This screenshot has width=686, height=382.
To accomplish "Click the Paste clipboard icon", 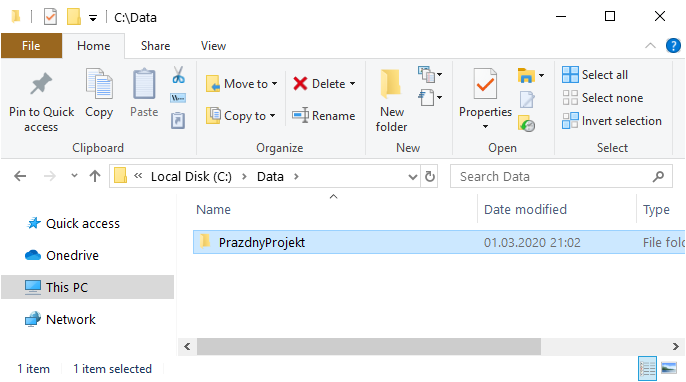I will (144, 84).
